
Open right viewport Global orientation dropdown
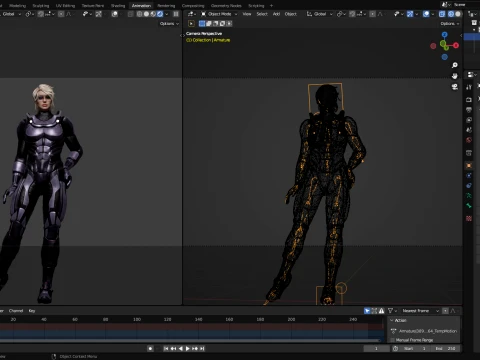click(x=319, y=14)
